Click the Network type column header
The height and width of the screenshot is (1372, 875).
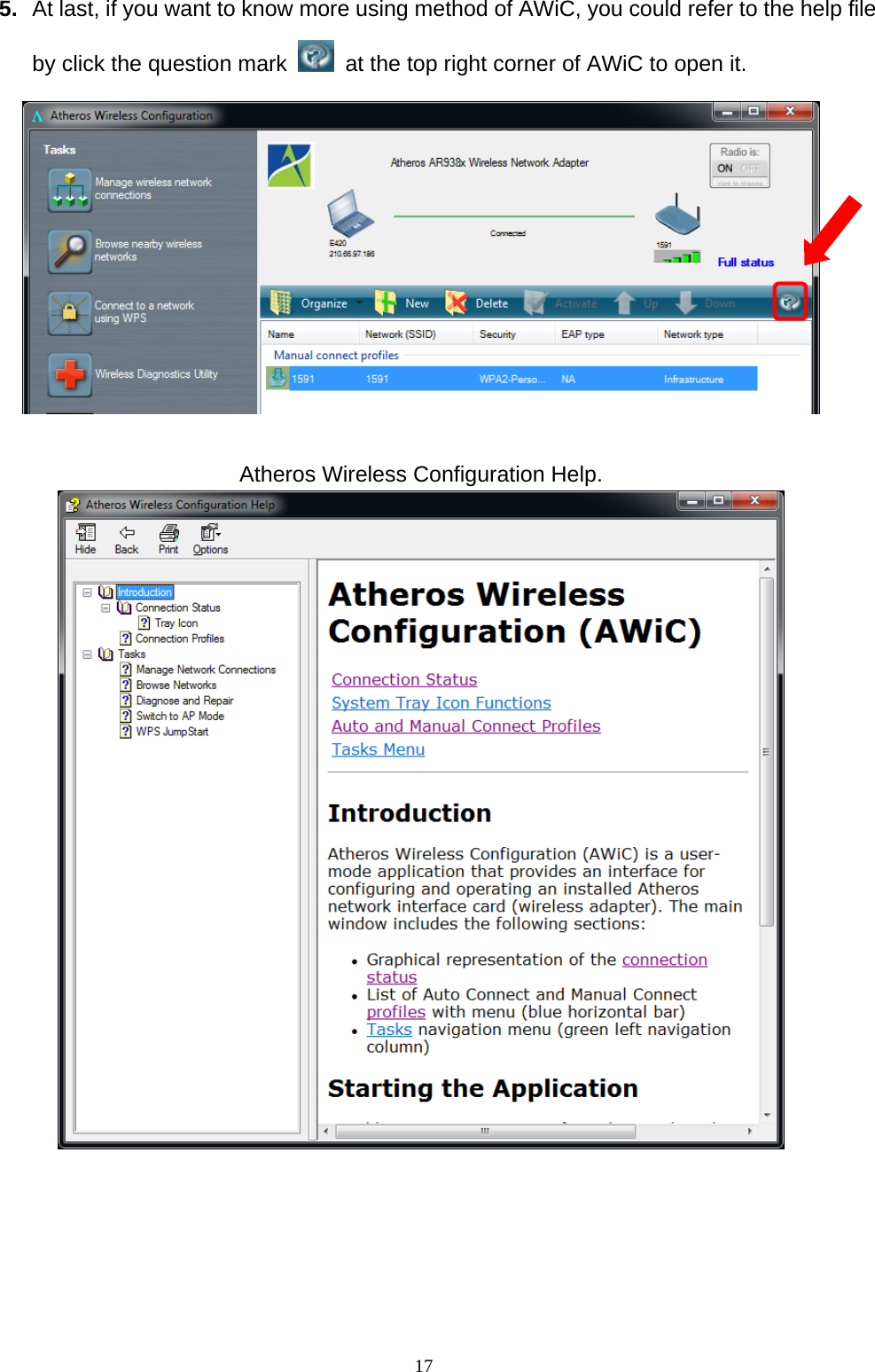[x=707, y=334]
